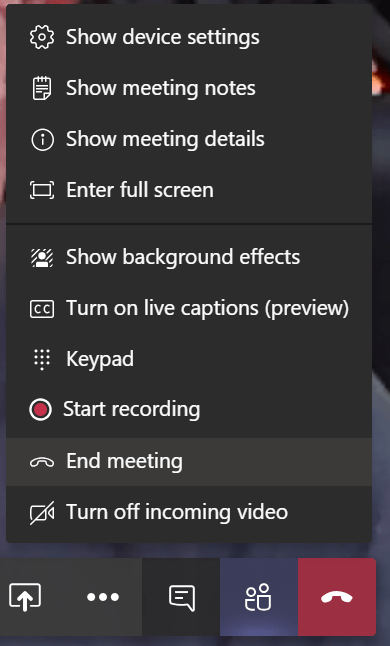Choose Start recording from the menu
This screenshot has height=646, width=390.
[189, 410]
